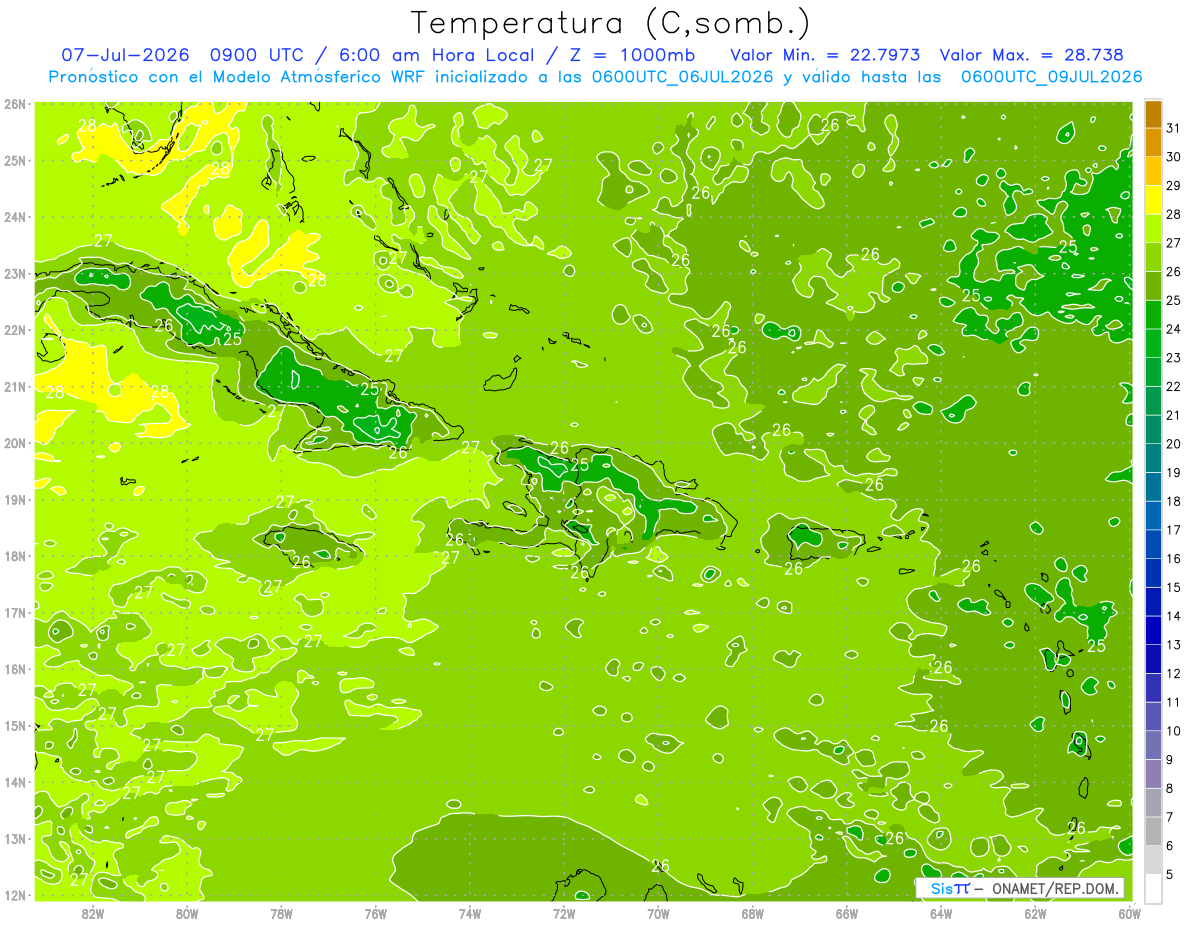This screenshot has width=1200, height=927.
Task: Click the colorbar tick label 12
Action: click(1174, 674)
